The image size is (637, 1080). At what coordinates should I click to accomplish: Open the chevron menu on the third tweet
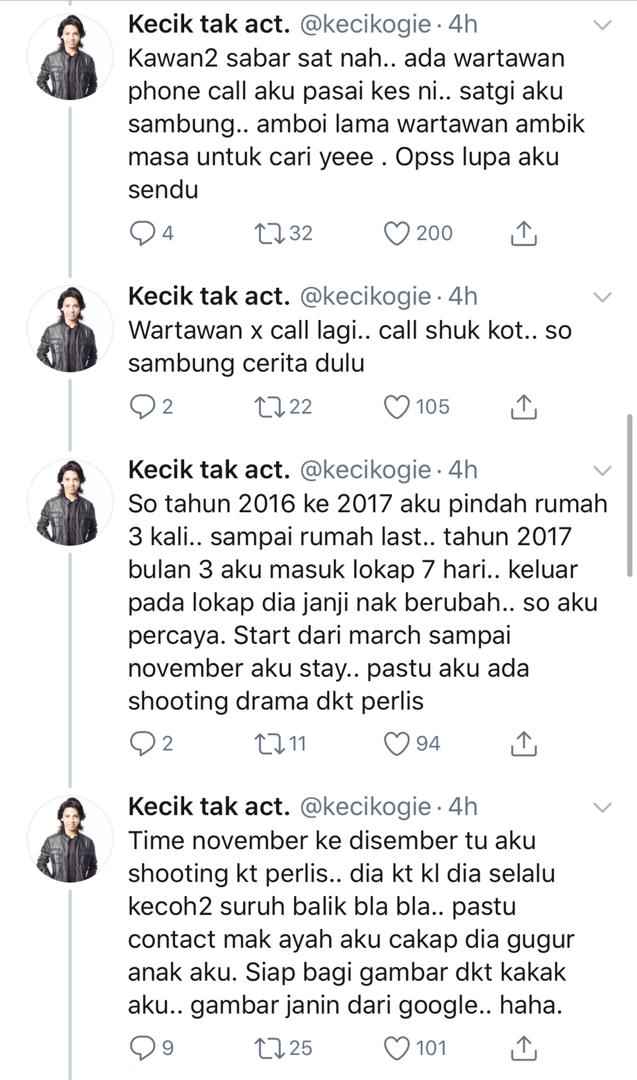[603, 470]
